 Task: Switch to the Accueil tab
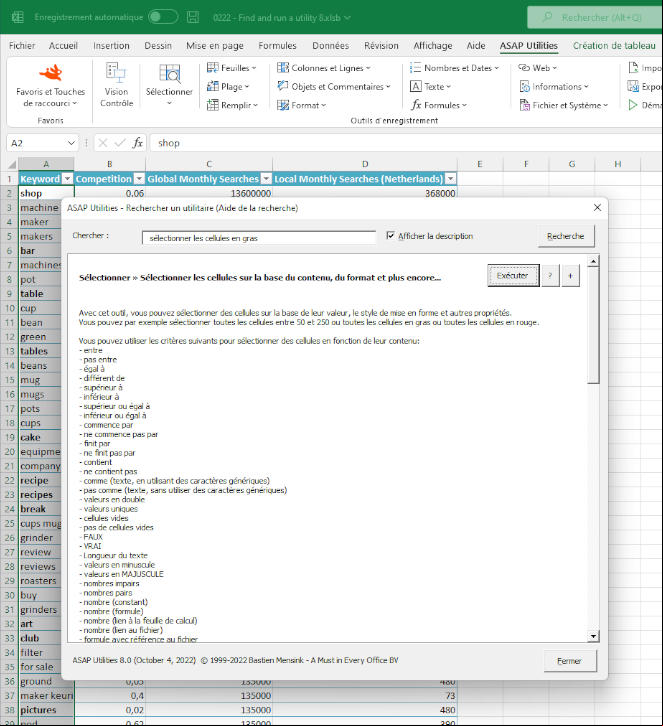coord(63,46)
